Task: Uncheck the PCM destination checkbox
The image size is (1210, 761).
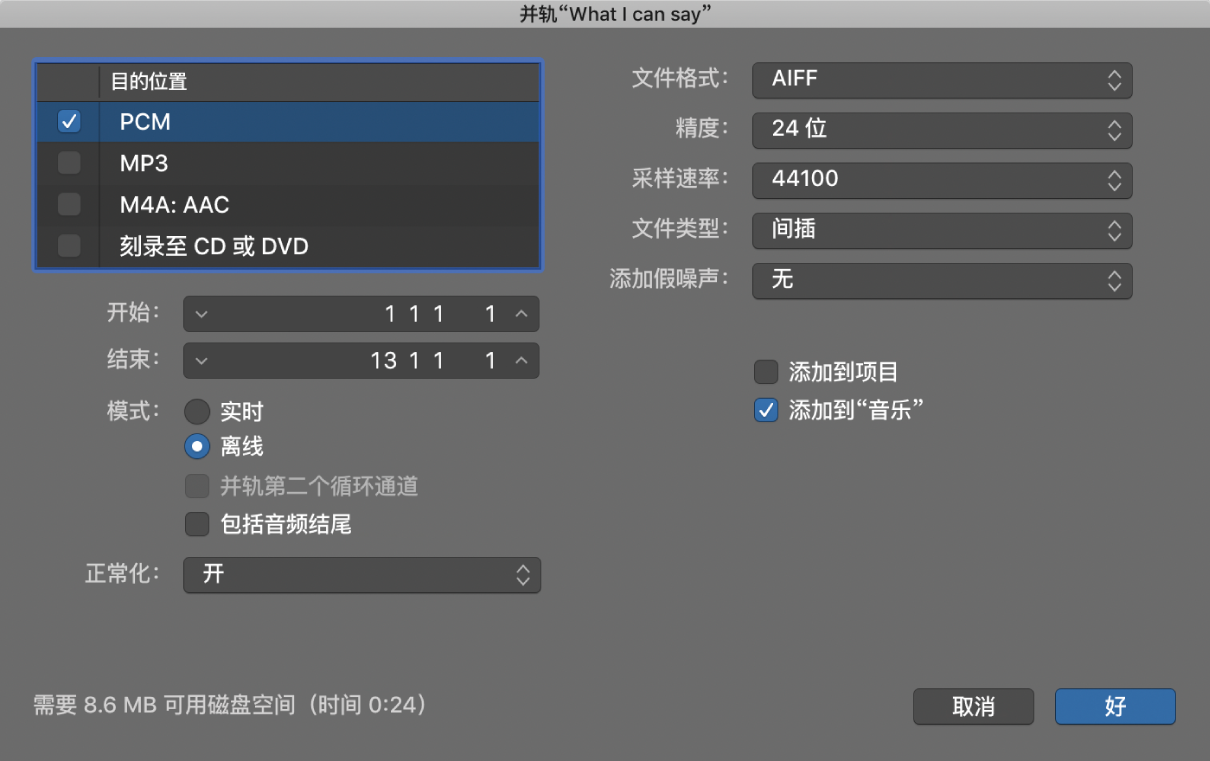Action: click(x=67, y=121)
